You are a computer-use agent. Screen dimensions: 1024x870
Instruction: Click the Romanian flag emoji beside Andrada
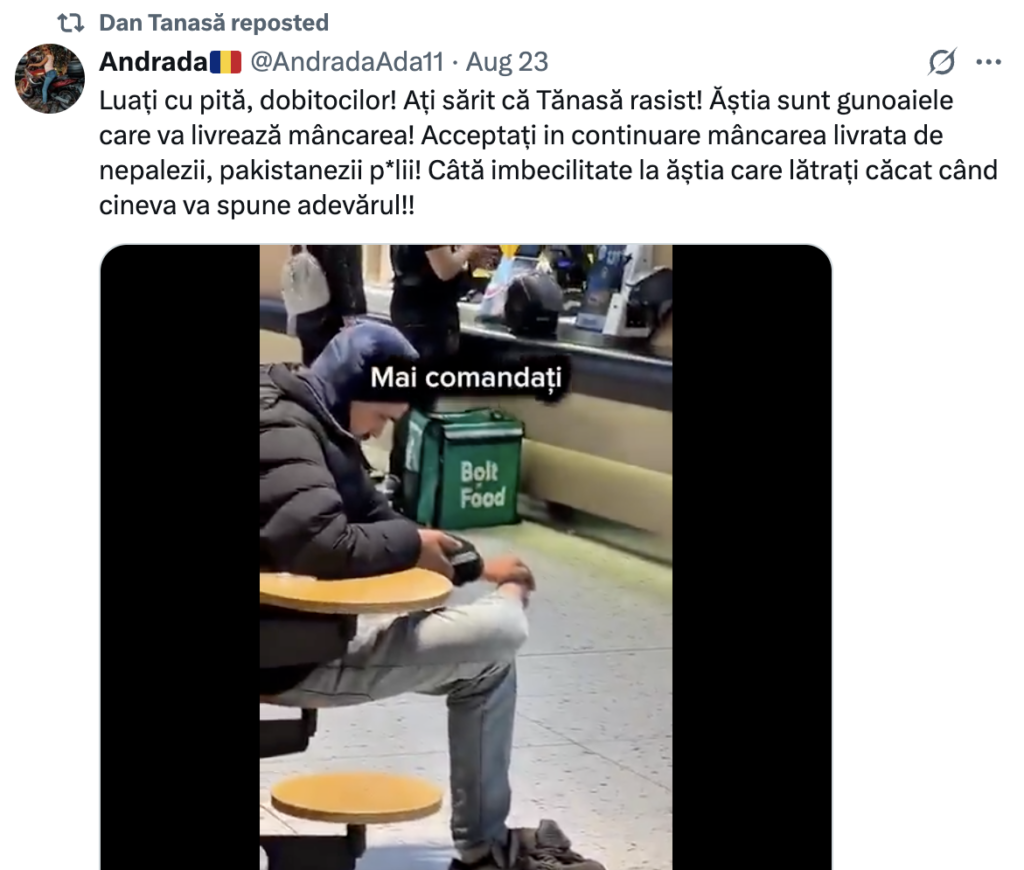tap(226, 62)
